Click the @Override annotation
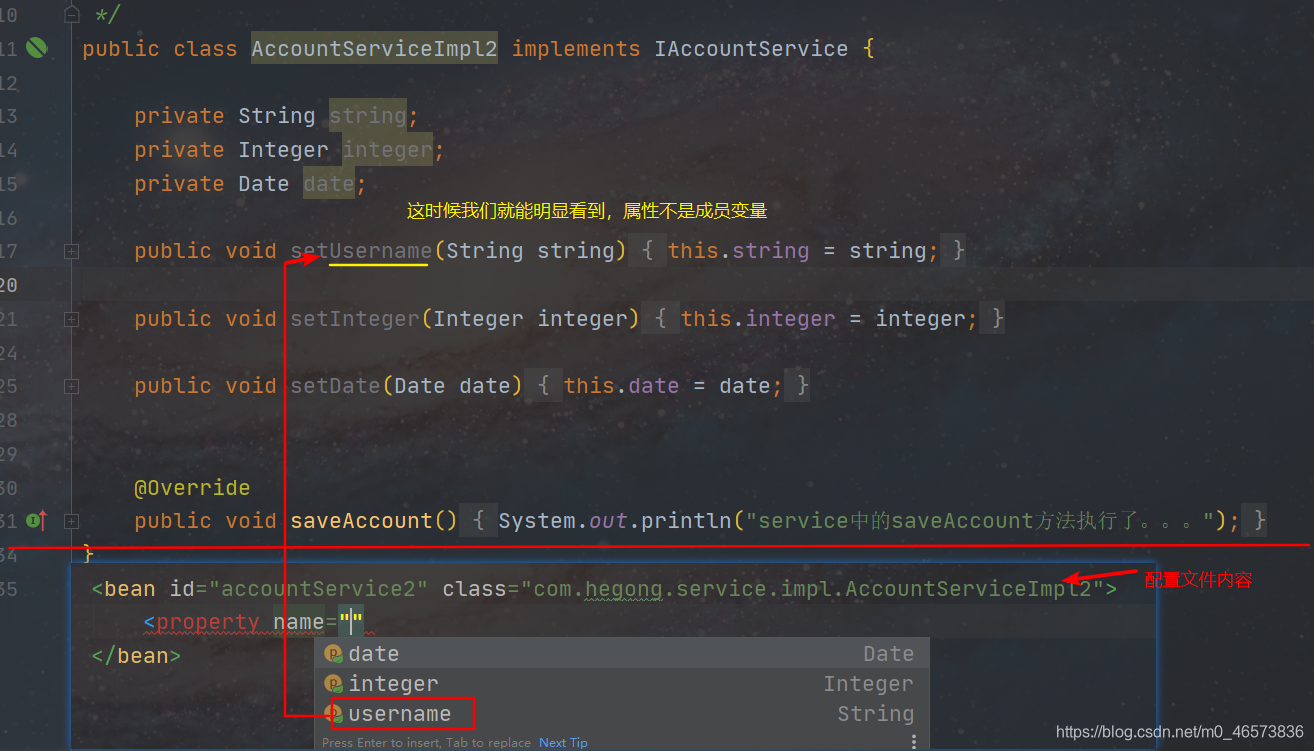 192,488
